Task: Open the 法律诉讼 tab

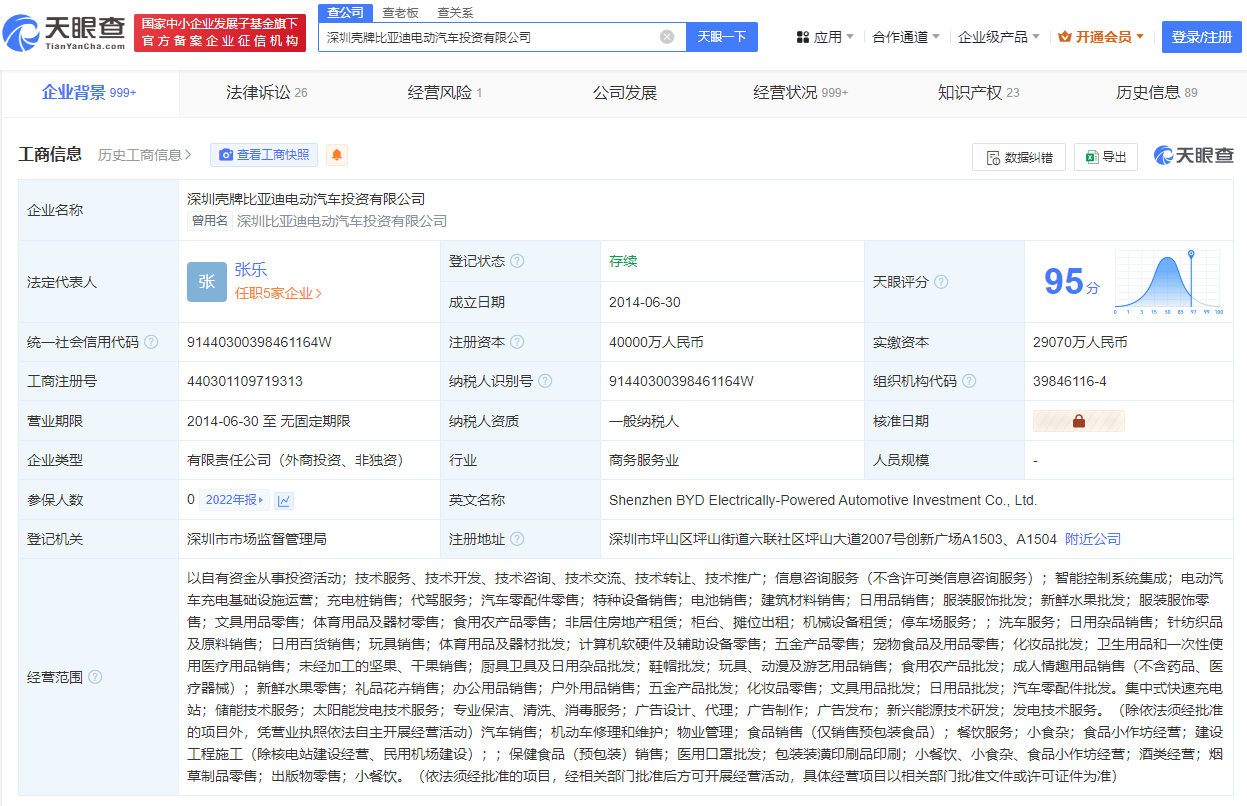Action: coord(266,92)
